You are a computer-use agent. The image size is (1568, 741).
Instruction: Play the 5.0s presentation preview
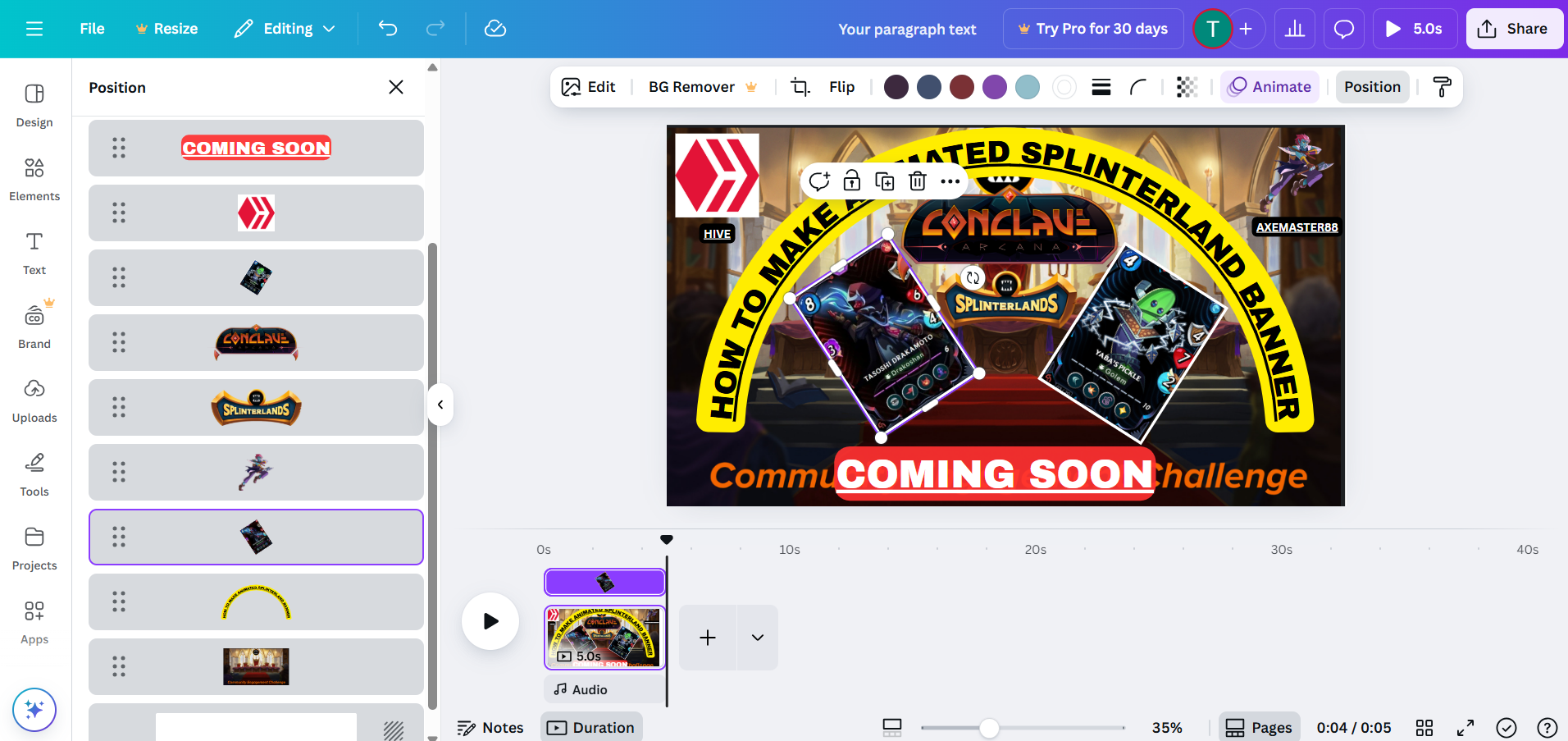pos(1415,29)
